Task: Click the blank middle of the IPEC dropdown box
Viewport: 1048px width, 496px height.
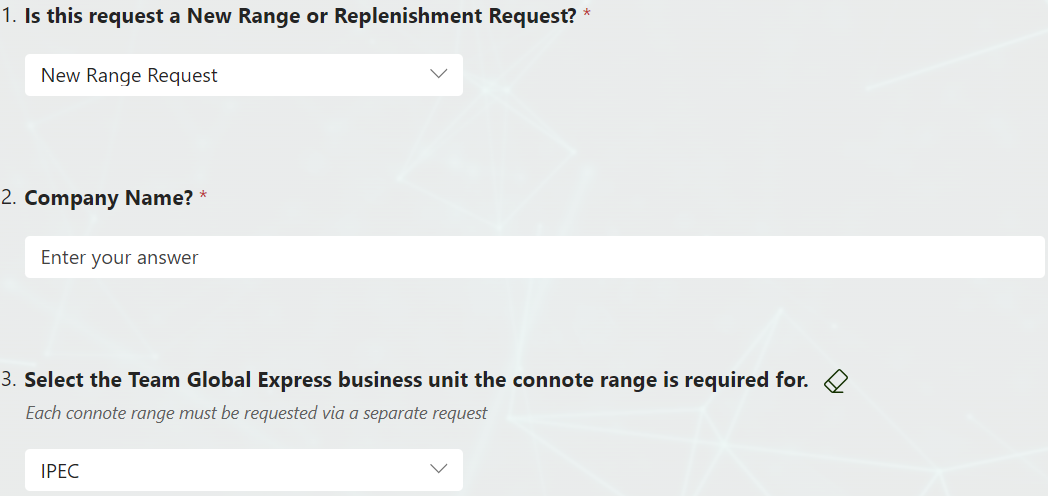Action: coord(254,470)
